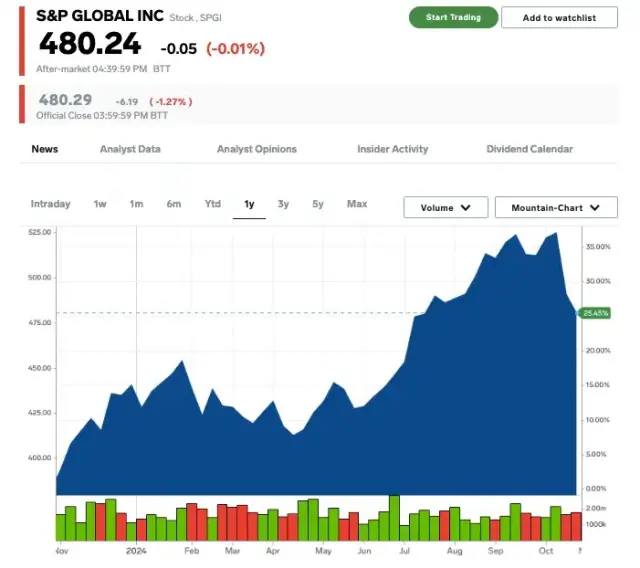Open the Dividend Calendar tab
Image resolution: width=640 pixels, height=568 pixels.
[x=530, y=149]
